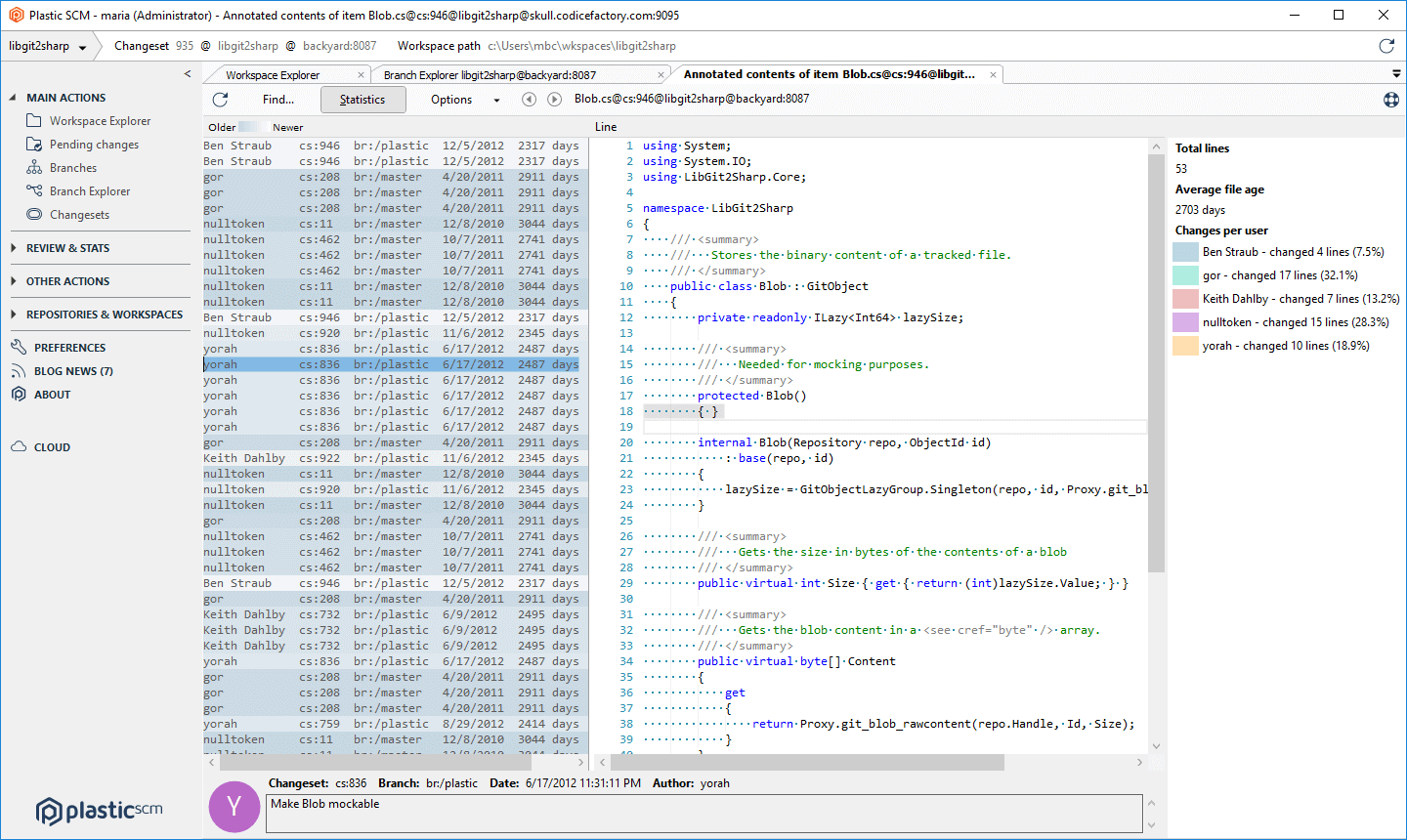Image resolution: width=1407 pixels, height=840 pixels.
Task: Click the Workspace path text in header
Action: [536, 46]
